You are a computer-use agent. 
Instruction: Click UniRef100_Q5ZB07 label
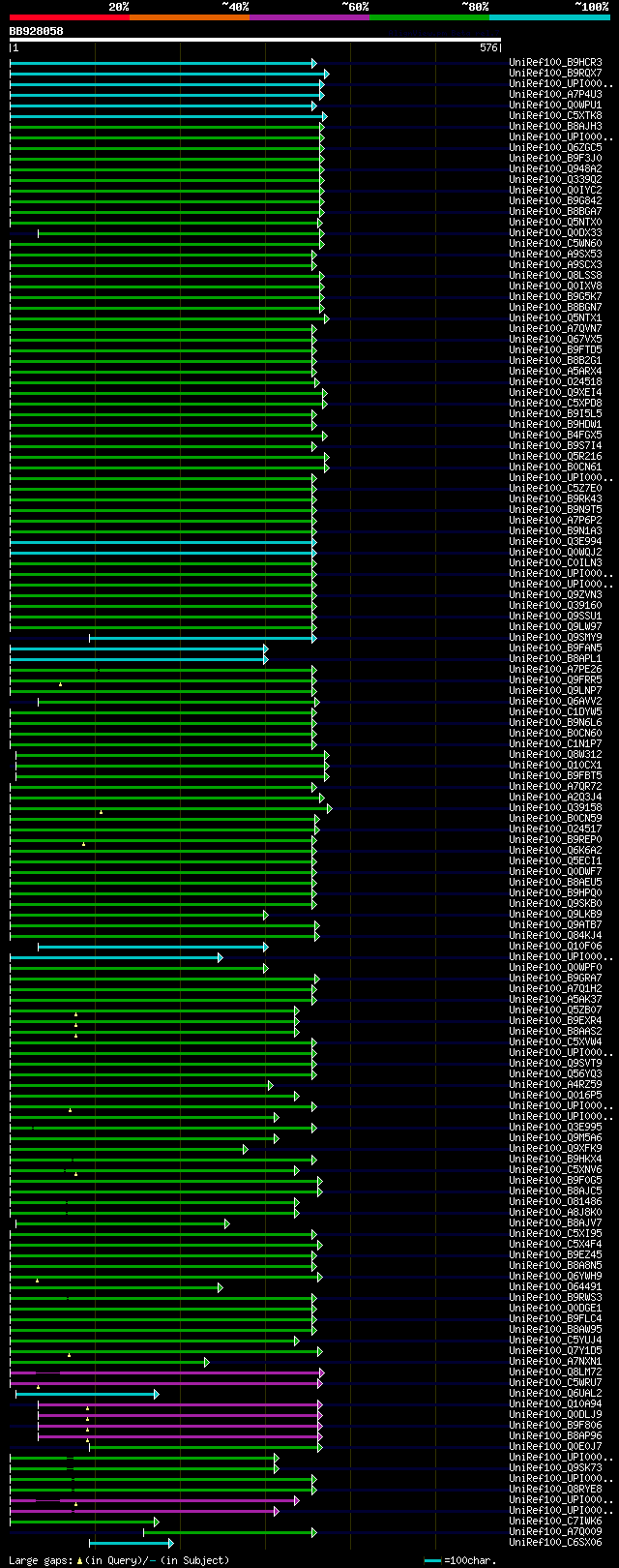tap(555, 1010)
